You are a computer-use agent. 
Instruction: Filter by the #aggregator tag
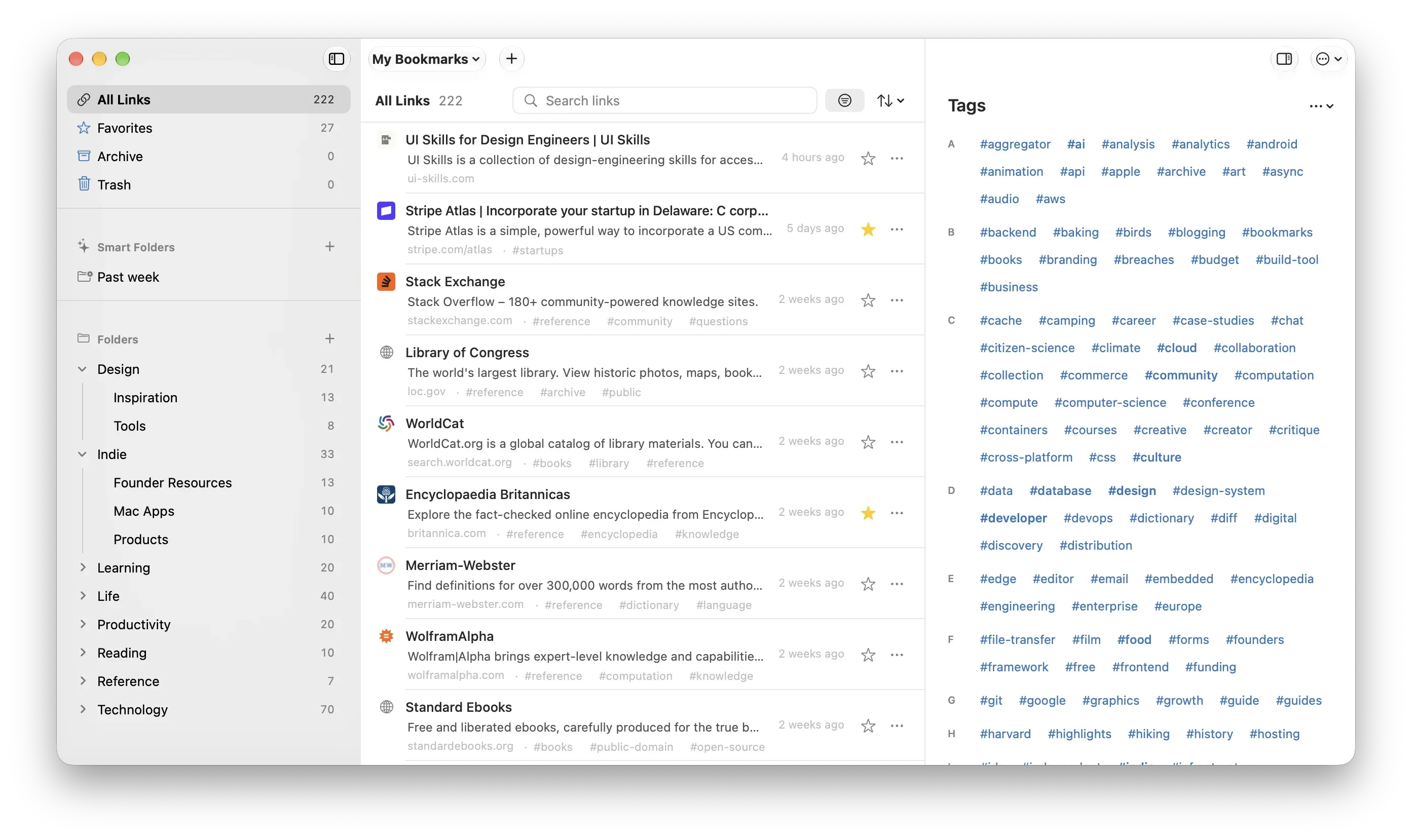[1015, 144]
